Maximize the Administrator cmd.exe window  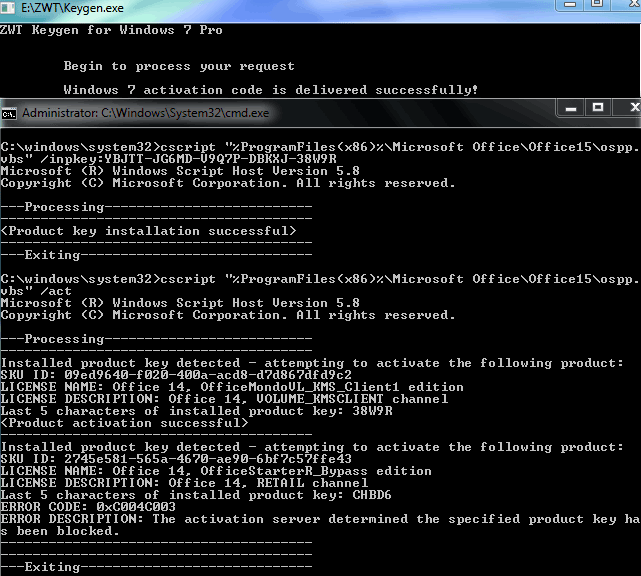(598, 108)
